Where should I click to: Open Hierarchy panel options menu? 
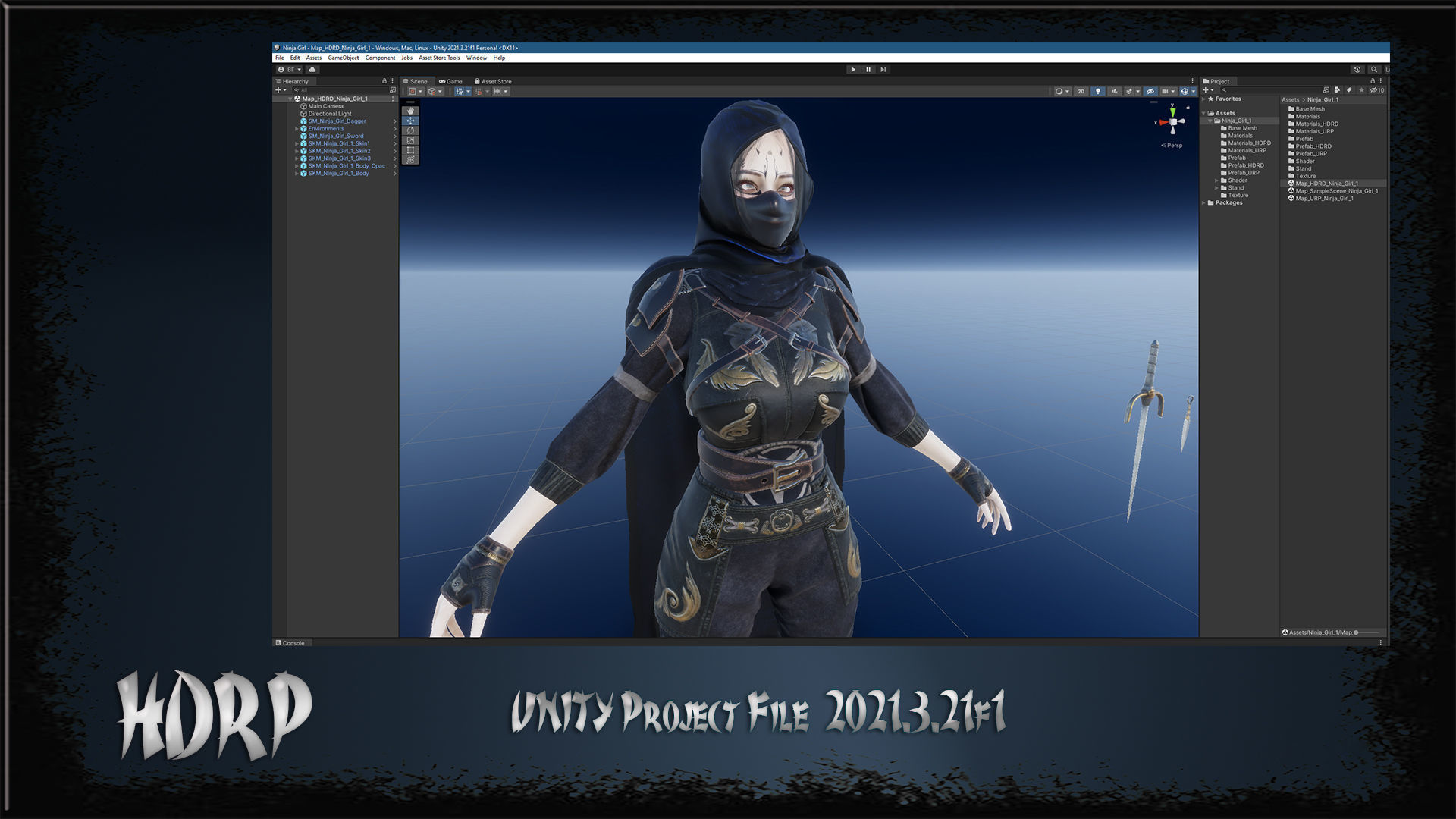[392, 80]
